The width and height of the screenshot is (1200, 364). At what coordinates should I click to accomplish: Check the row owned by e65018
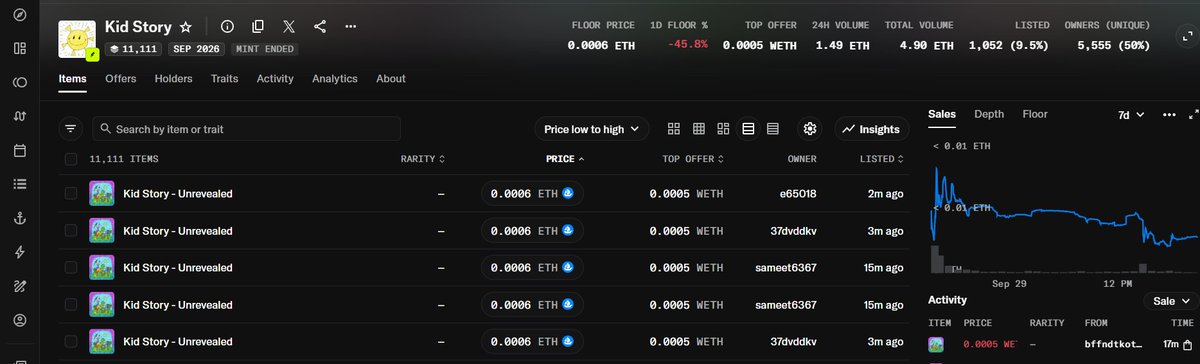click(x=71, y=193)
